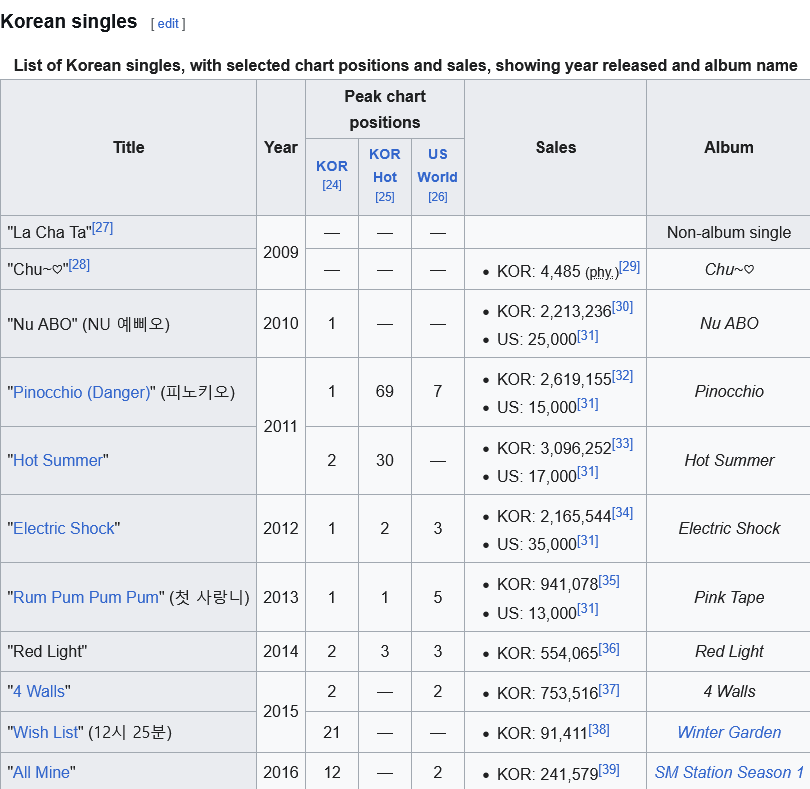Open reference [28] next to Chu~♡ title
The width and height of the screenshot is (810, 789).
coord(79,265)
